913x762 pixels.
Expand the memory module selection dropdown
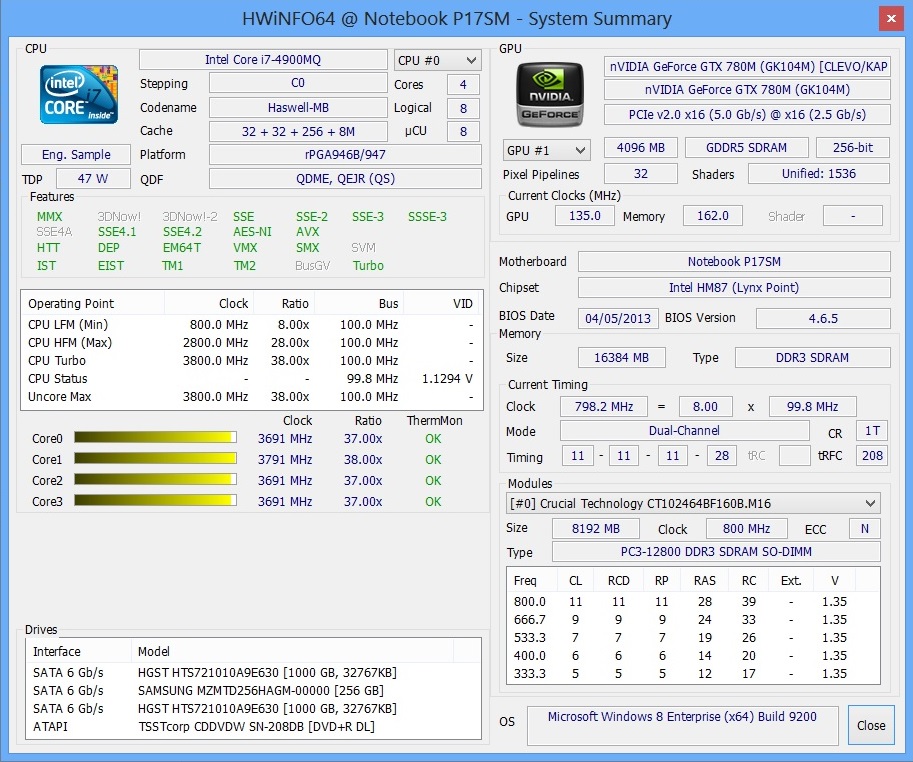pos(693,503)
